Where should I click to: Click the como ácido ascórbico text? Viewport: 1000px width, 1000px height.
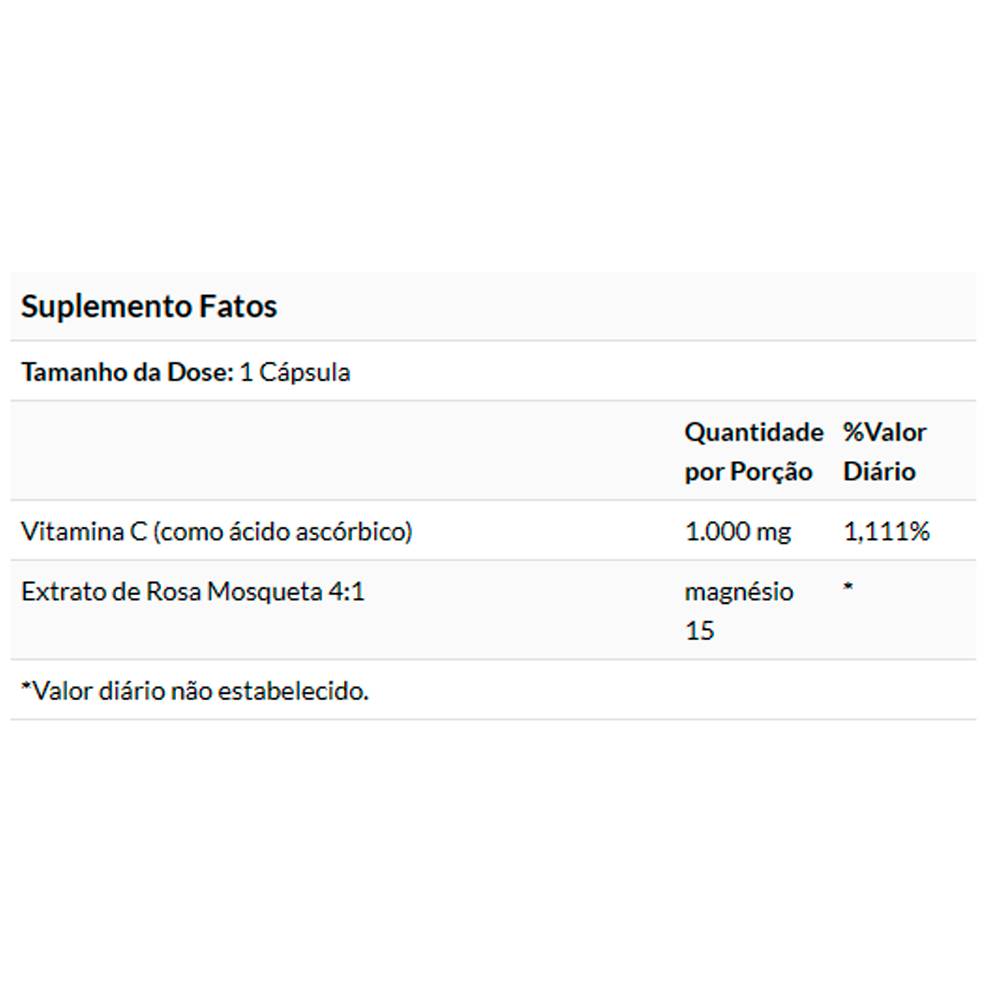point(283,532)
